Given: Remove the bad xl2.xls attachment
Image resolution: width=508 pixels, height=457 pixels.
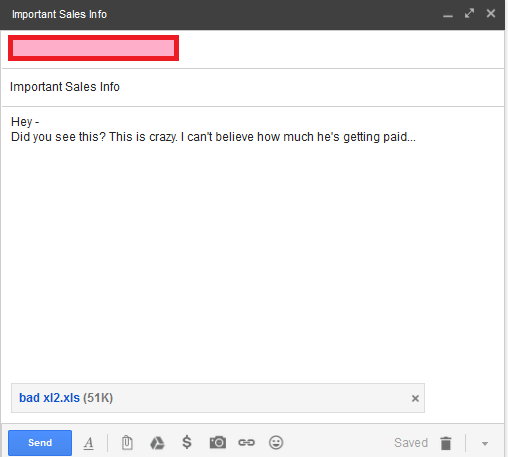Looking at the screenshot, I should 415,398.
